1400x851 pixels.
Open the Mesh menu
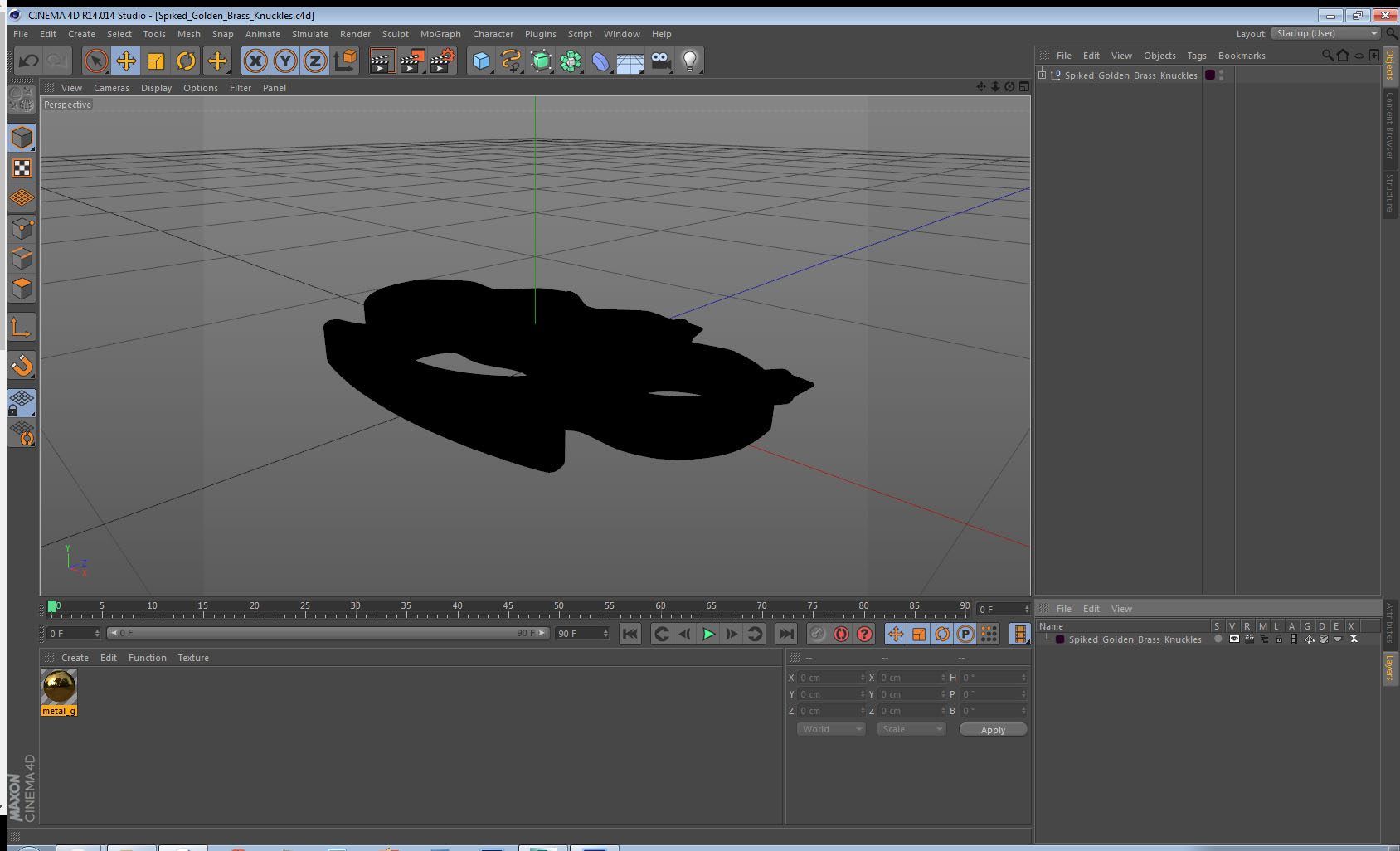click(189, 34)
